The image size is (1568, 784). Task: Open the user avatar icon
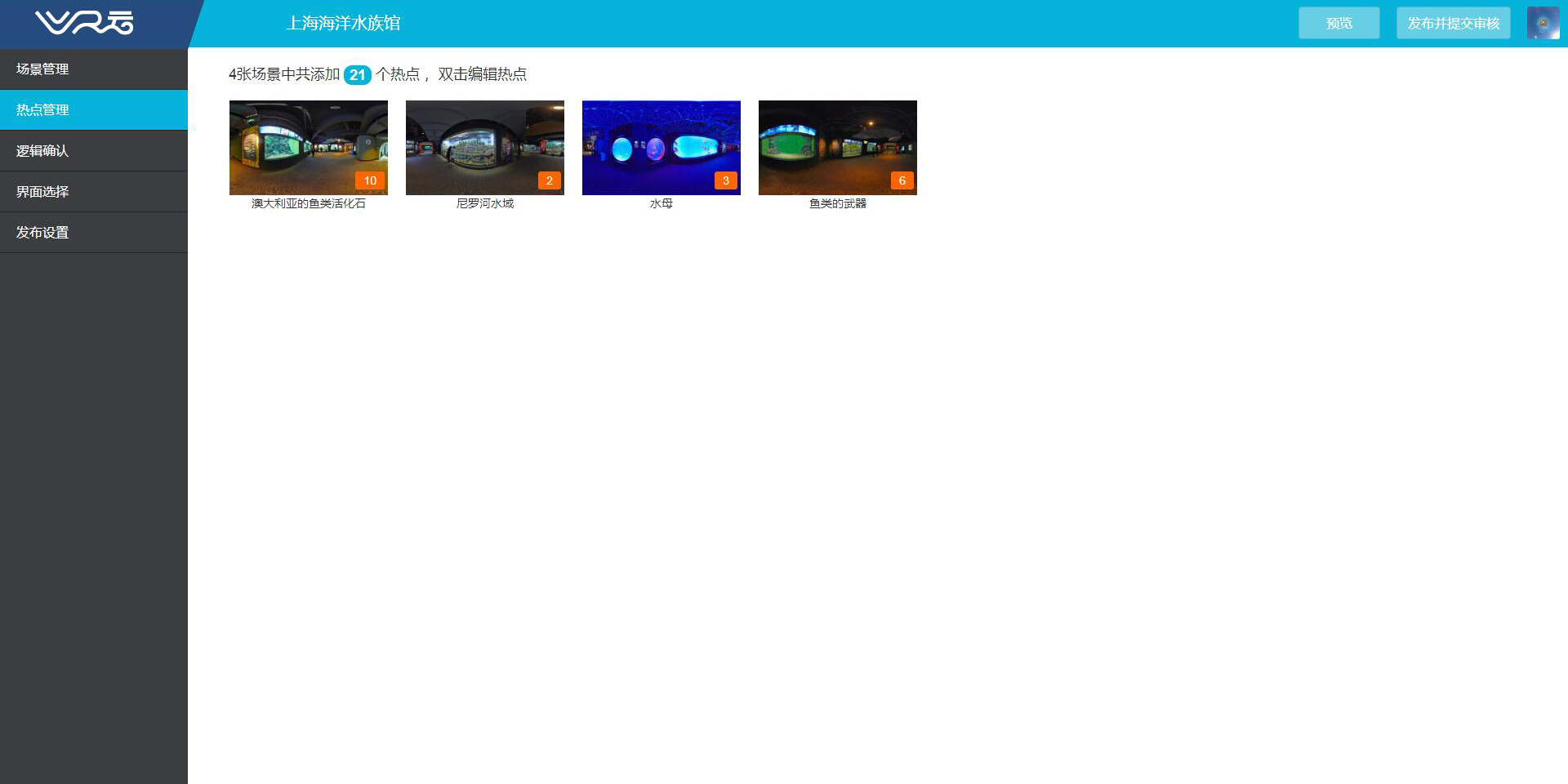(x=1543, y=23)
